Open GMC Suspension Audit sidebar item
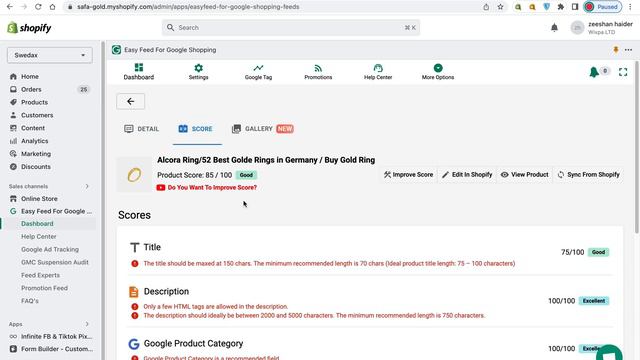This screenshot has height=360, width=640. click(55, 262)
